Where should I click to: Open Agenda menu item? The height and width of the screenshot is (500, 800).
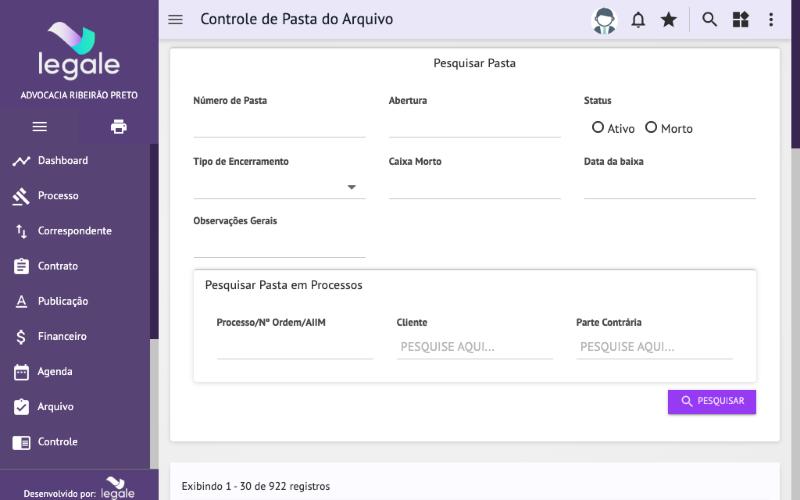tap(55, 372)
